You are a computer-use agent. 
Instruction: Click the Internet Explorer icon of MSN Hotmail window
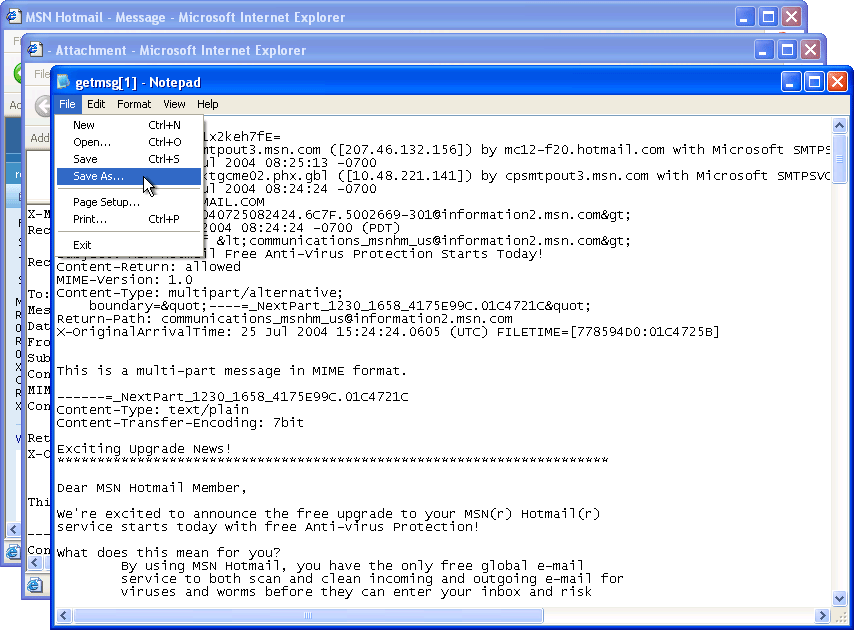pos(15,17)
